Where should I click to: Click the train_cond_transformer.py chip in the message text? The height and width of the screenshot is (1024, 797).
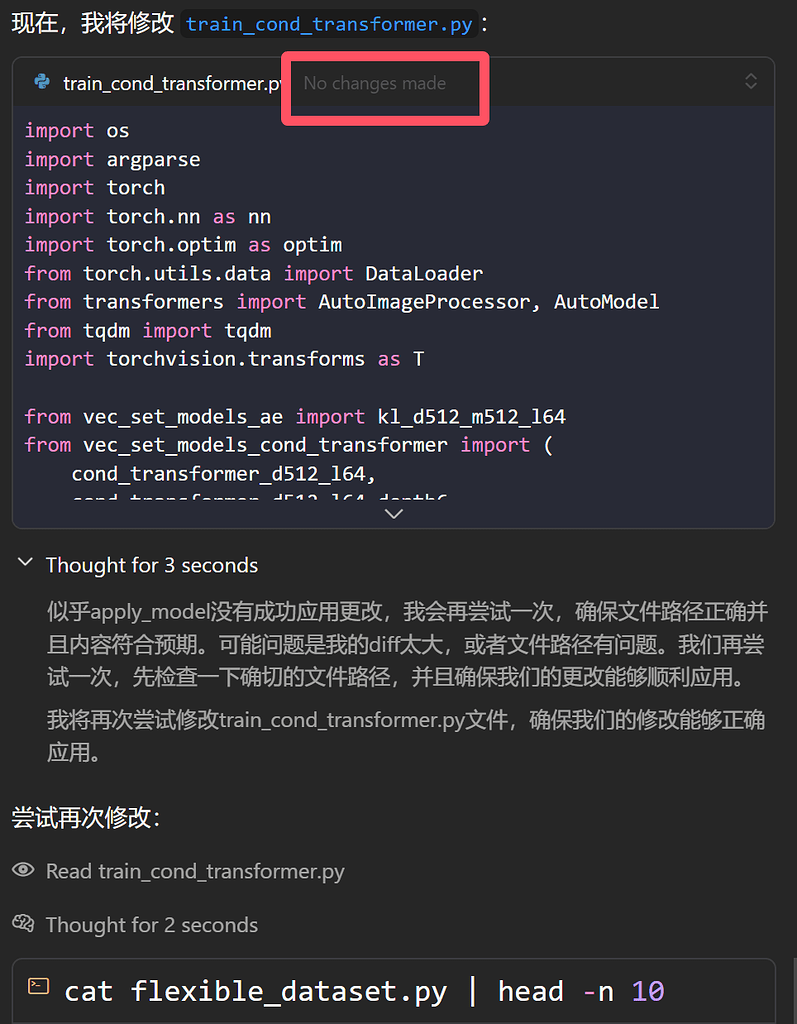point(329,24)
